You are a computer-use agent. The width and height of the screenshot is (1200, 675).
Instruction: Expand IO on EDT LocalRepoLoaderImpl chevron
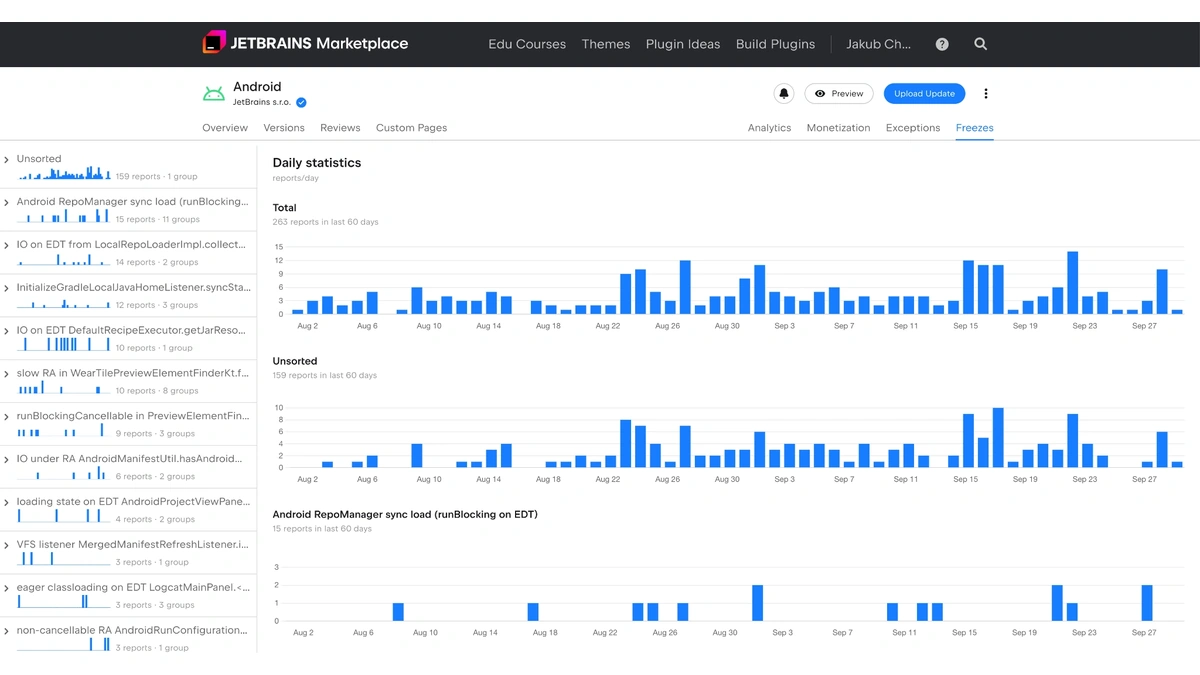point(7,245)
